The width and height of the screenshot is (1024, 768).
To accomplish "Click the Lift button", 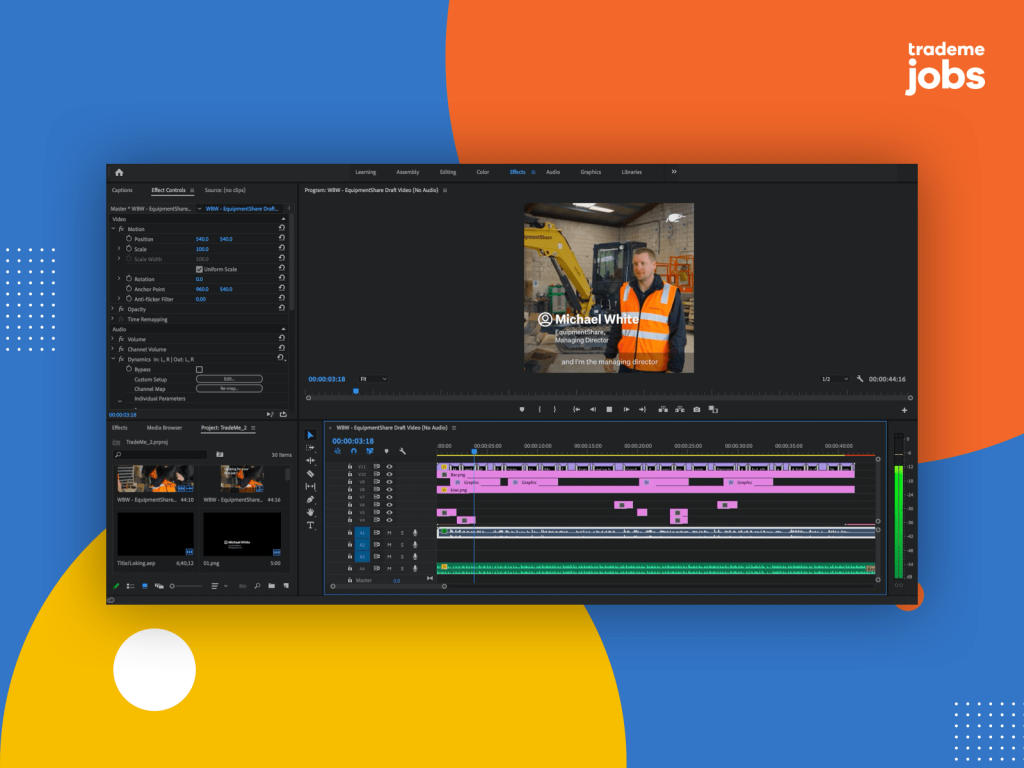I will (663, 409).
